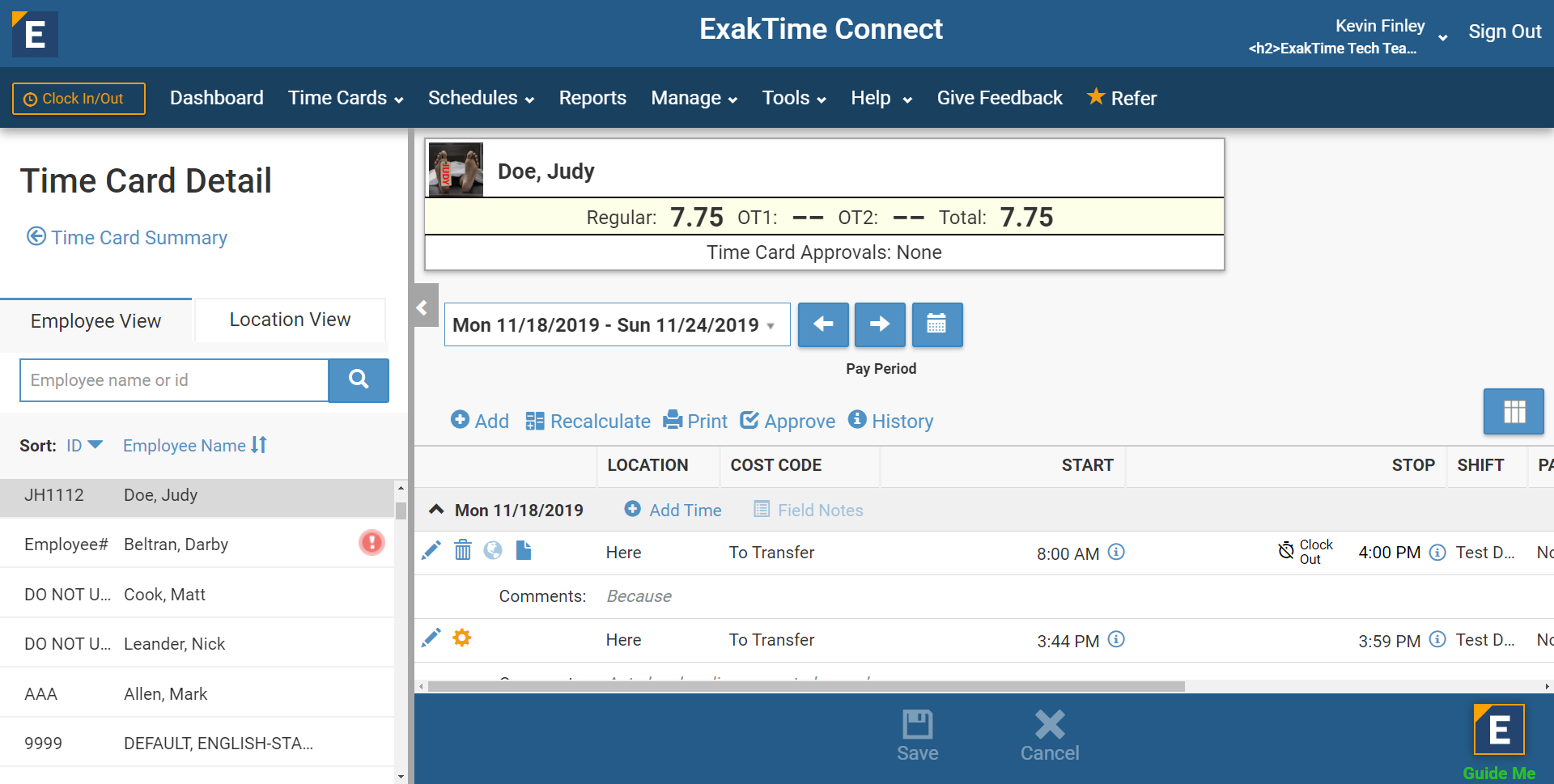
Task: Open the pay period calendar picker
Action: pyautogui.click(x=936, y=324)
